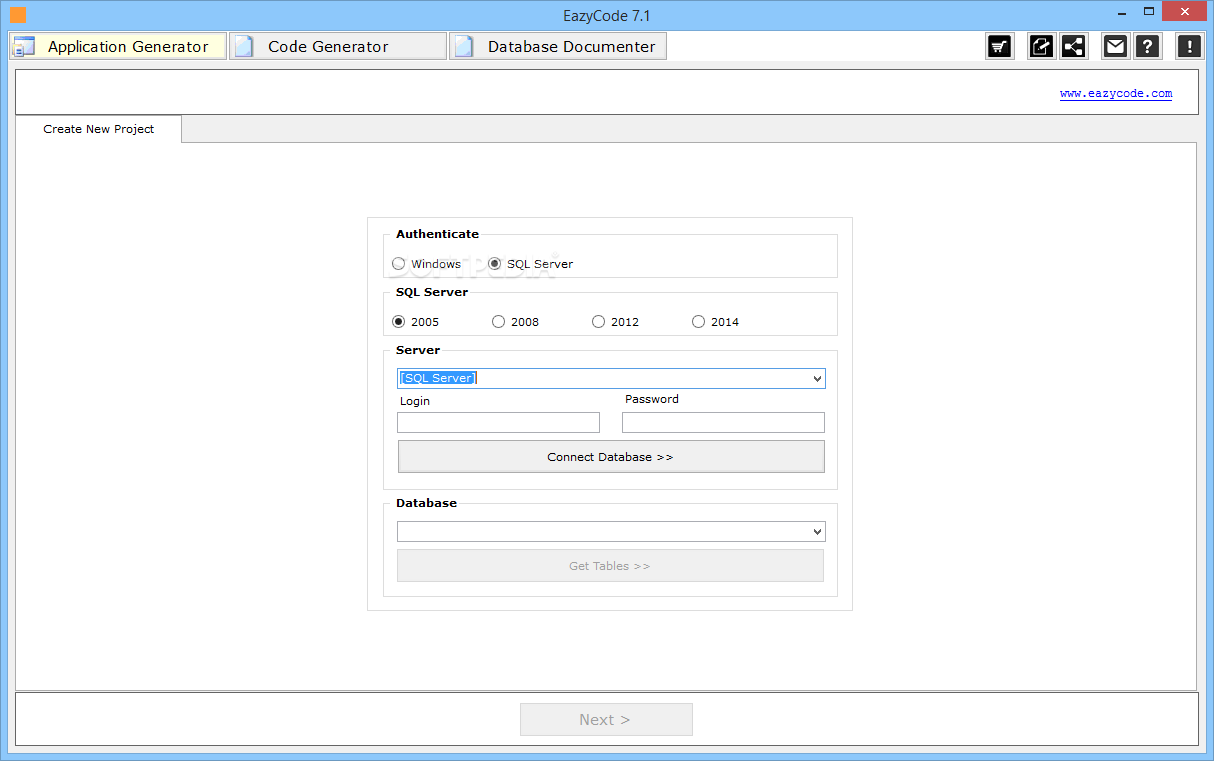Click the Login input field

pyautogui.click(x=498, y=423)
